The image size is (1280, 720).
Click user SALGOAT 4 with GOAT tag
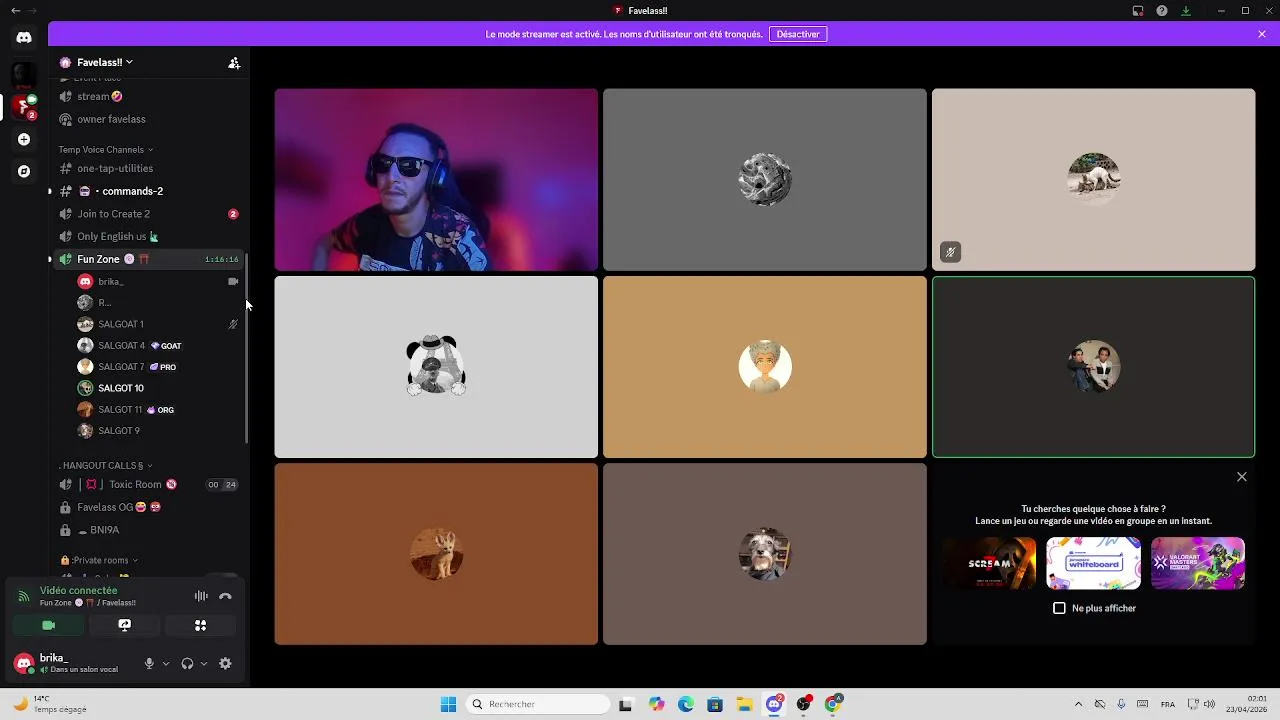(x=158, y=346)
